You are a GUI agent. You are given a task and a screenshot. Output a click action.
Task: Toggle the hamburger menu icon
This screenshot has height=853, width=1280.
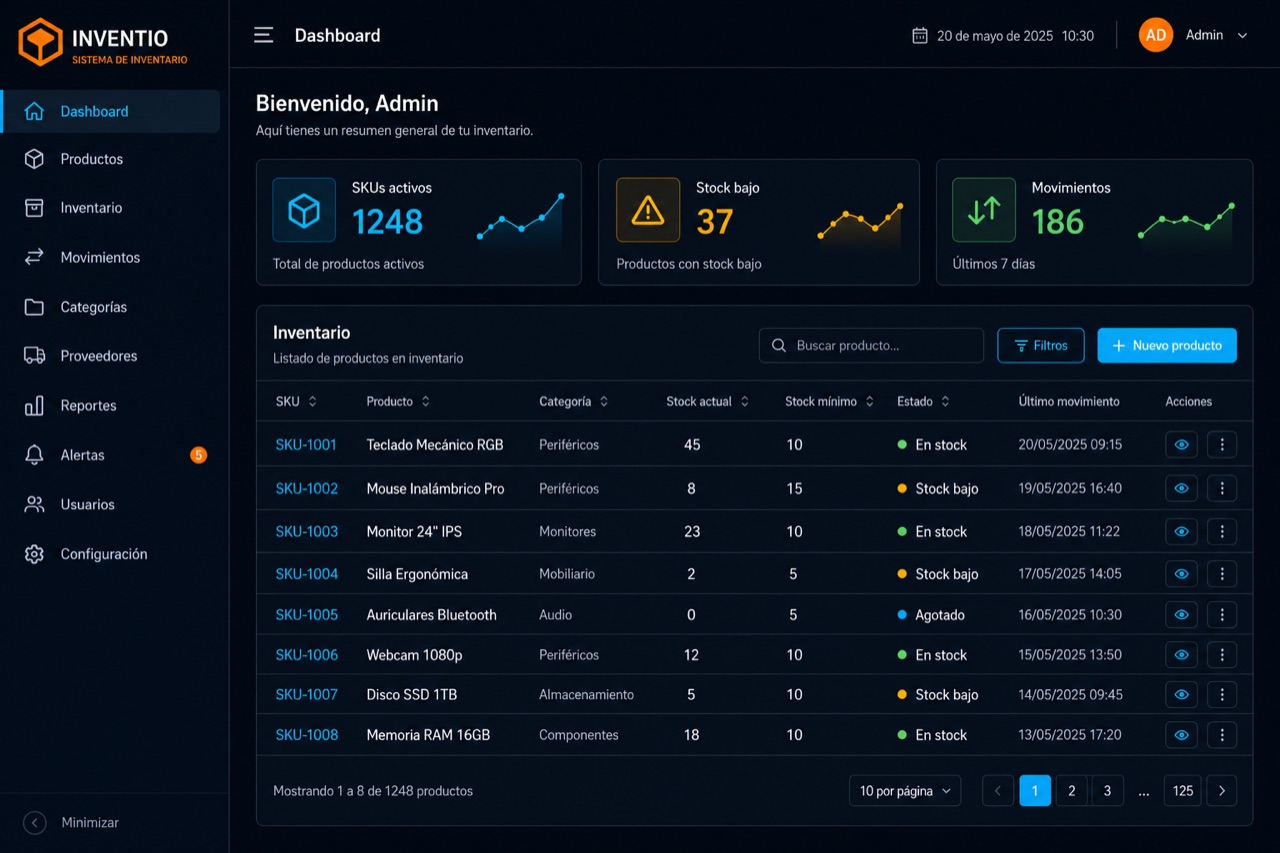click(263, 35)
